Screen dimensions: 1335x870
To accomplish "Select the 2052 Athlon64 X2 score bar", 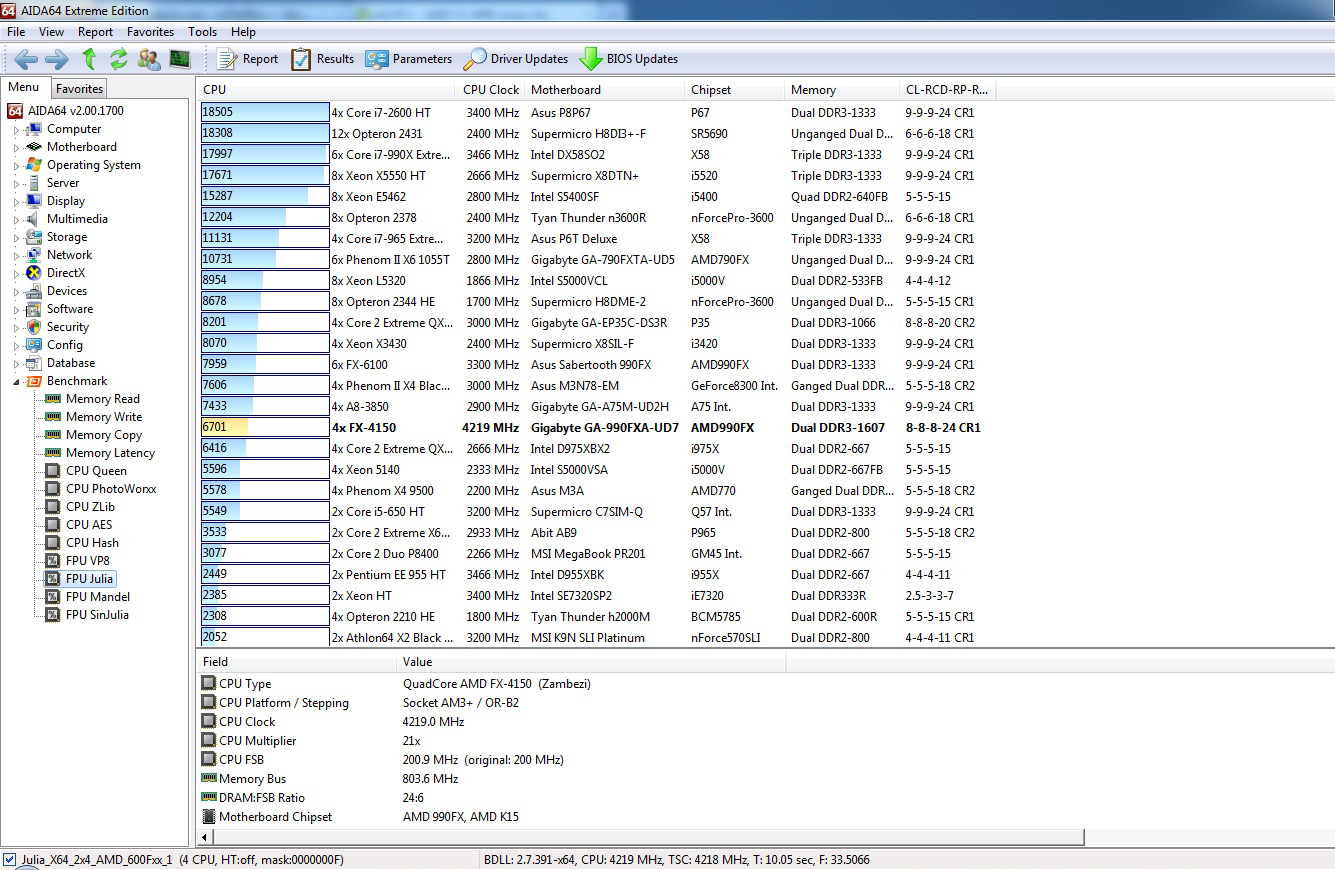I will [x=265, y=638].
